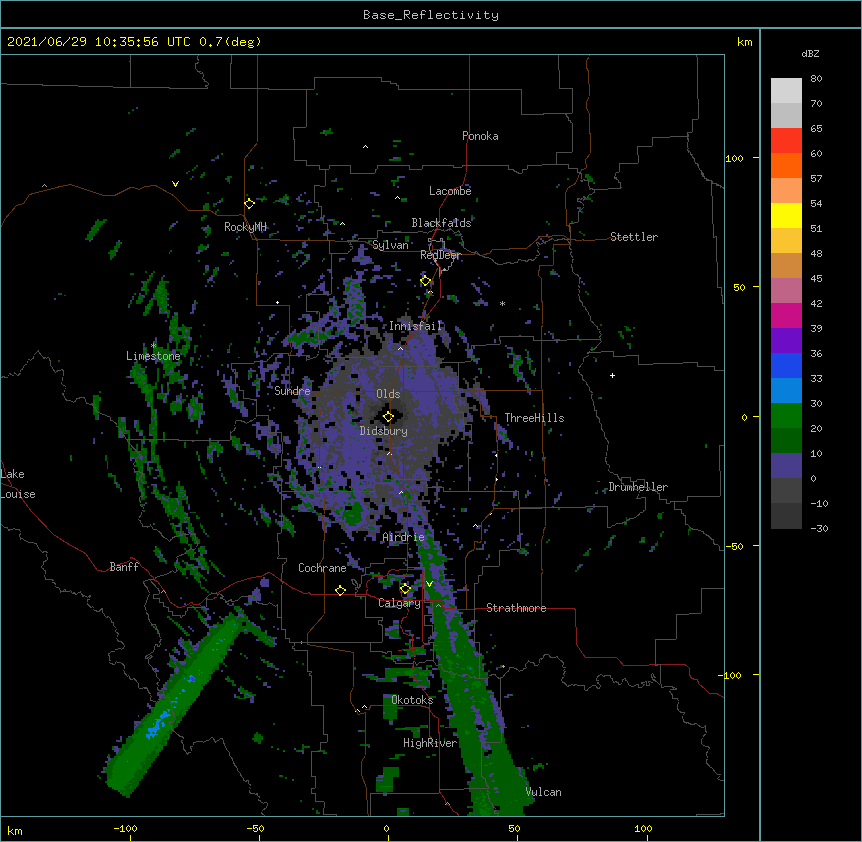This screenshot has width=862, height=842.
Task: Click the white asterisk marker above Limestone
Action: coord(154,345)
